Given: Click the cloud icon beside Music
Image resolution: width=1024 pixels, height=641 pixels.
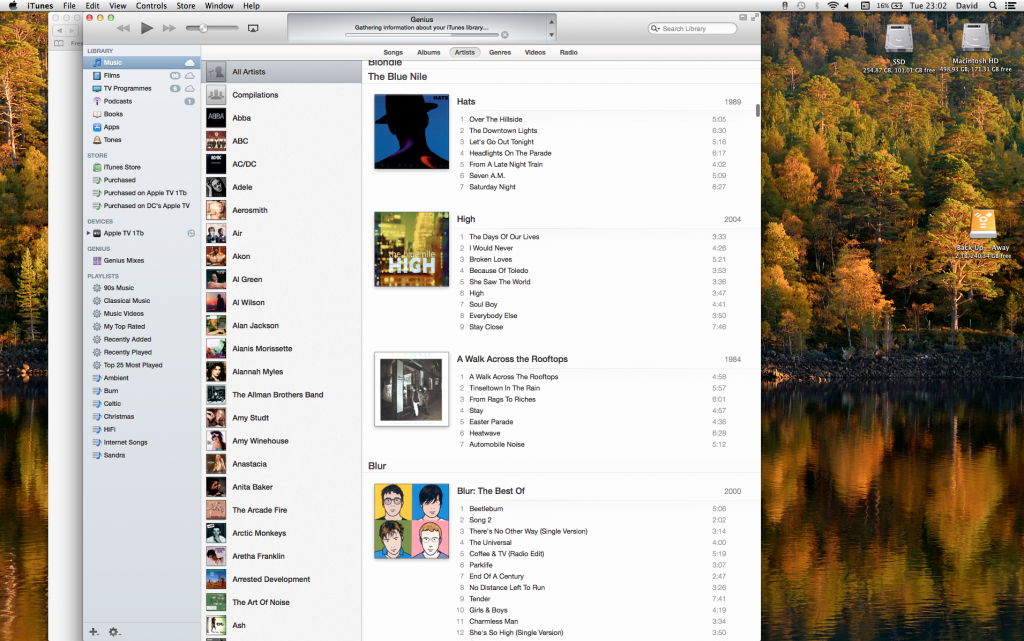Looking at the screenshot, I should coord(189,63).
